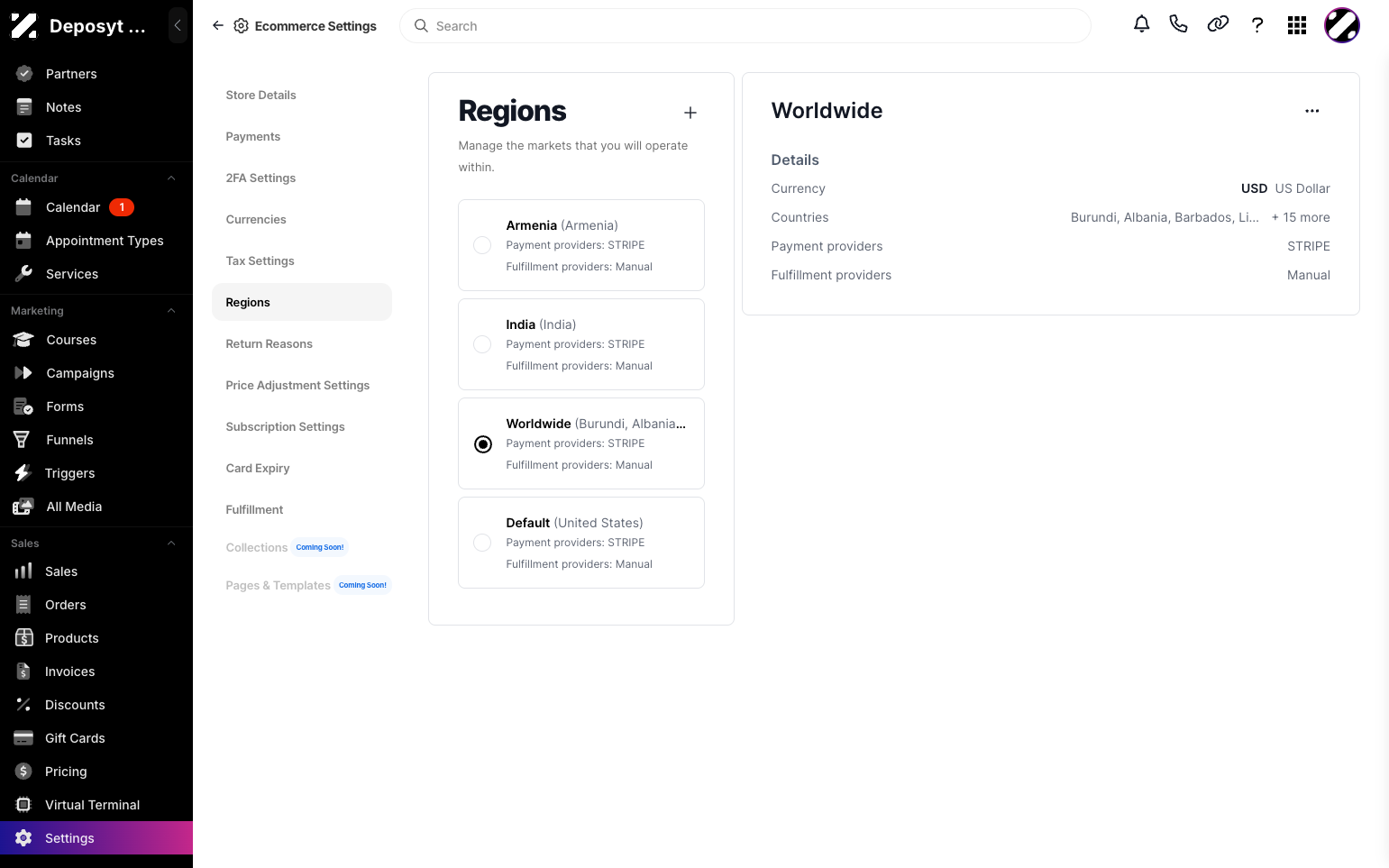The height and width of the screenshot is (868, 1389).
Task: Click inside the Search field
Action: (745, 26)
